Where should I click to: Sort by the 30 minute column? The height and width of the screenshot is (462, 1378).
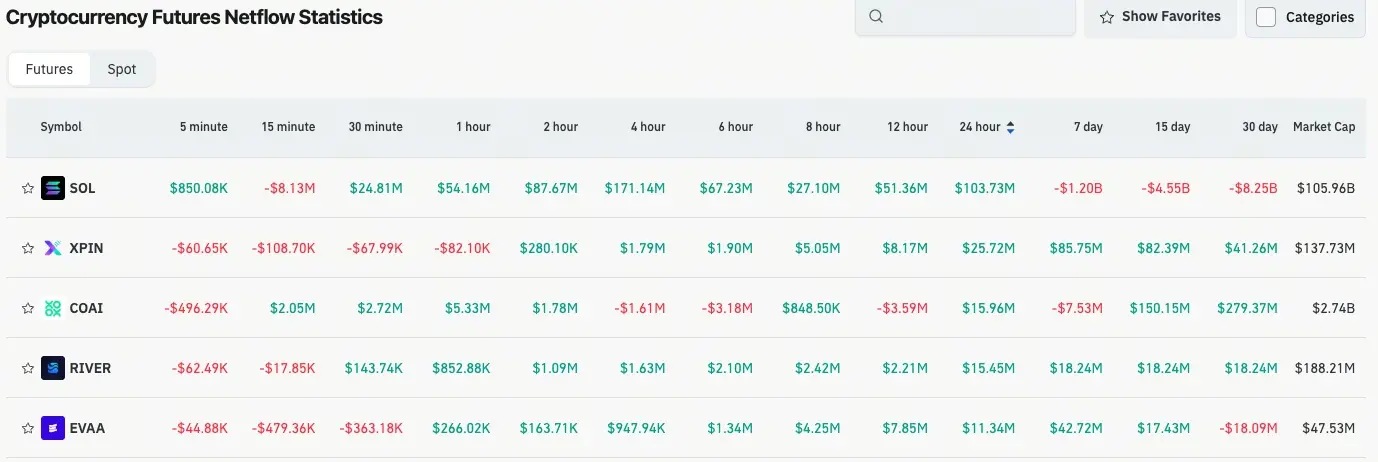[x=376, y=127]
